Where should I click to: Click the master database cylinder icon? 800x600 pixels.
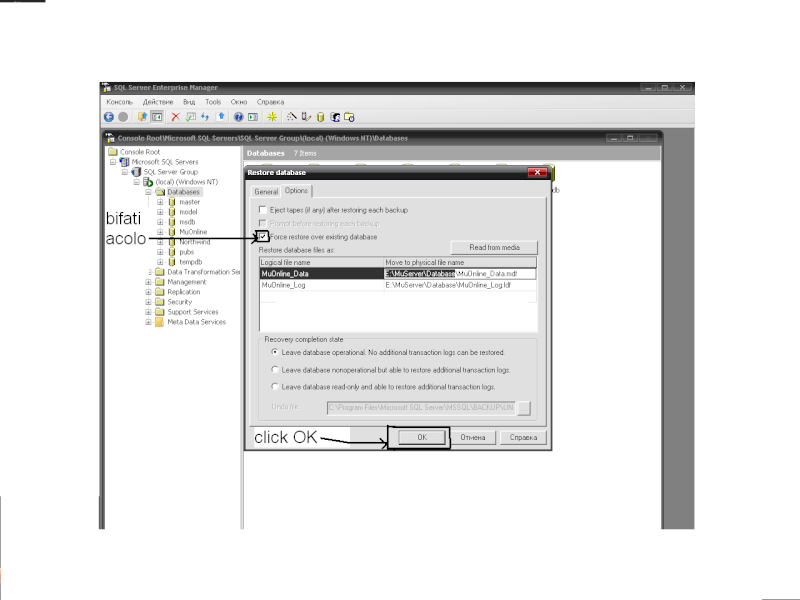[172, 202]
